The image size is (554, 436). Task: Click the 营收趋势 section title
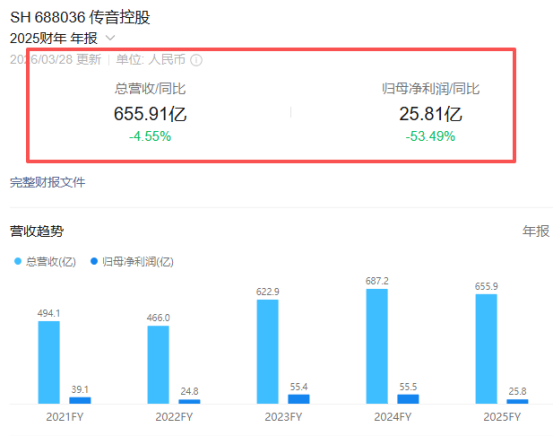(x=37, y=231)
